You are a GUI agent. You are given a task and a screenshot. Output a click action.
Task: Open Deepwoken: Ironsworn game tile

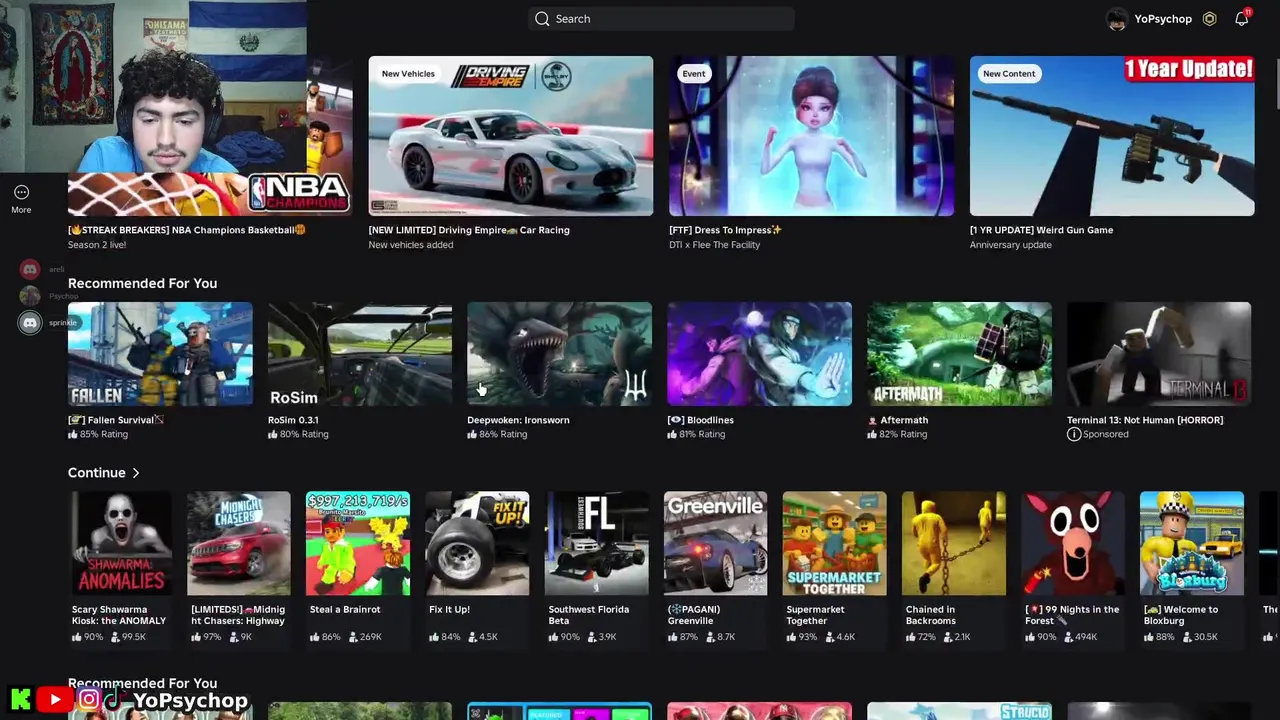tap(559, 354)
